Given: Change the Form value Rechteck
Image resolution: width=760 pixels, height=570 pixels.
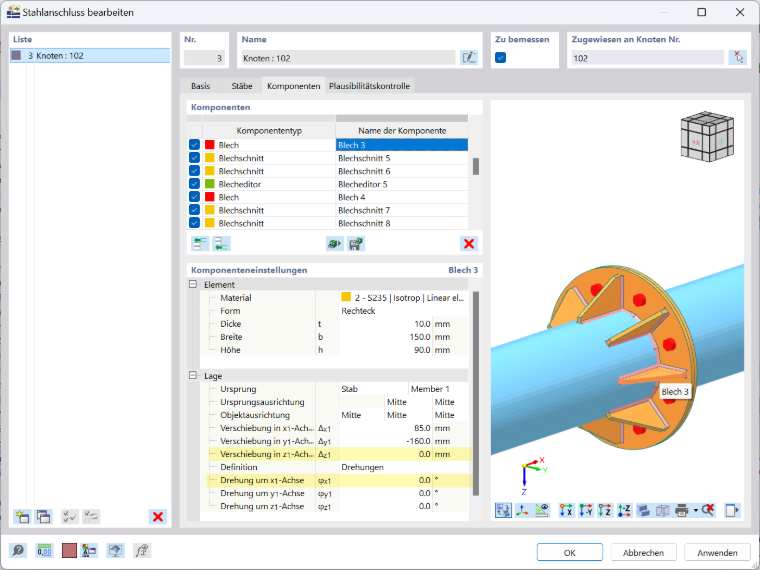Looking at the screenshot, I should tap(404, 311).
